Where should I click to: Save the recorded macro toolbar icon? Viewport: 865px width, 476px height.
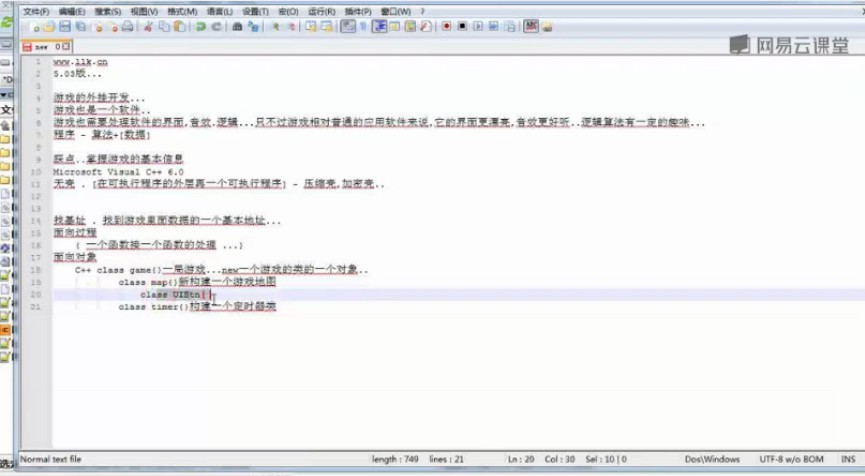coord(509,26)
